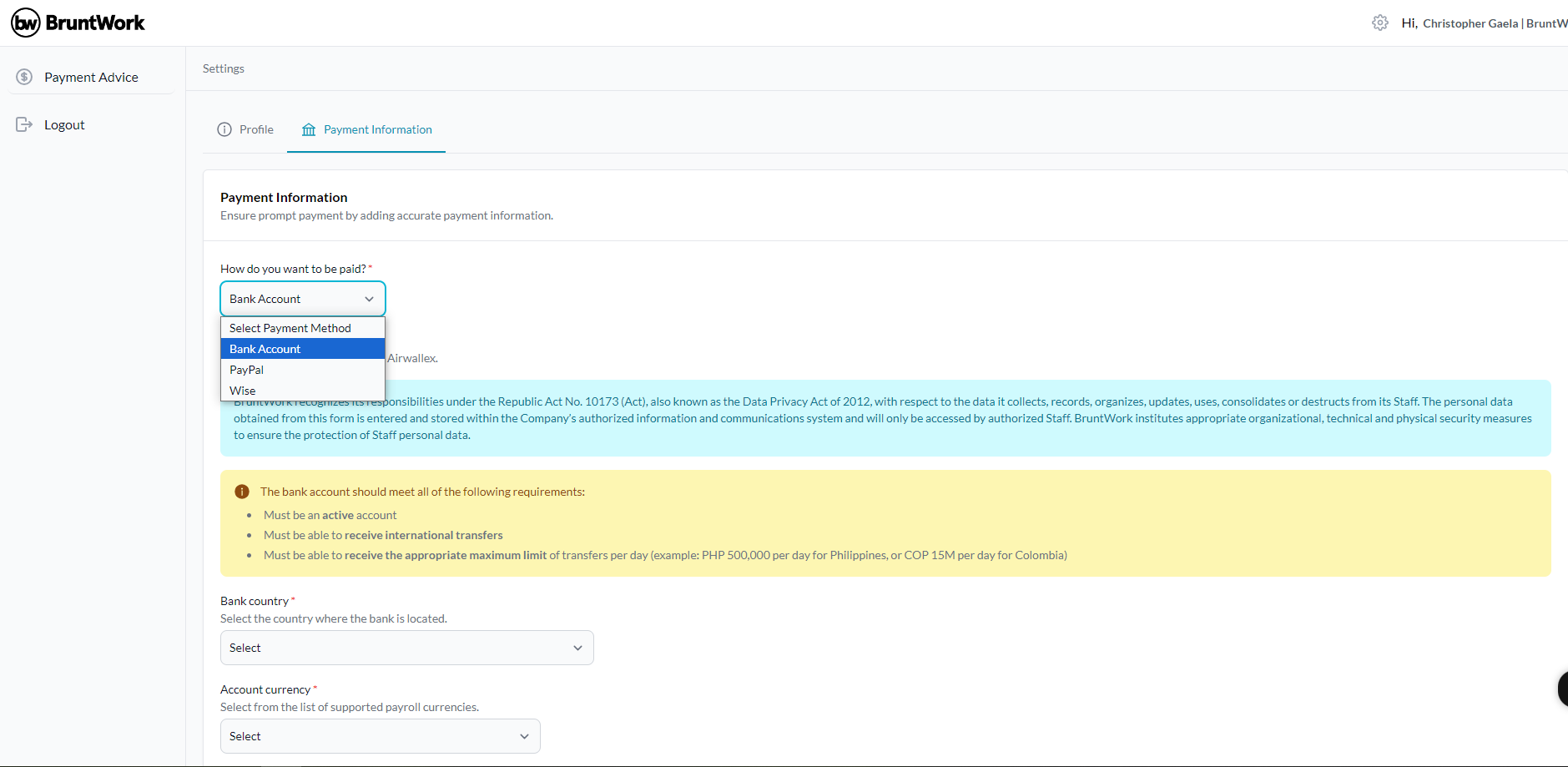
Task: Click the black widget at right edge
Action: (1562, 689)
